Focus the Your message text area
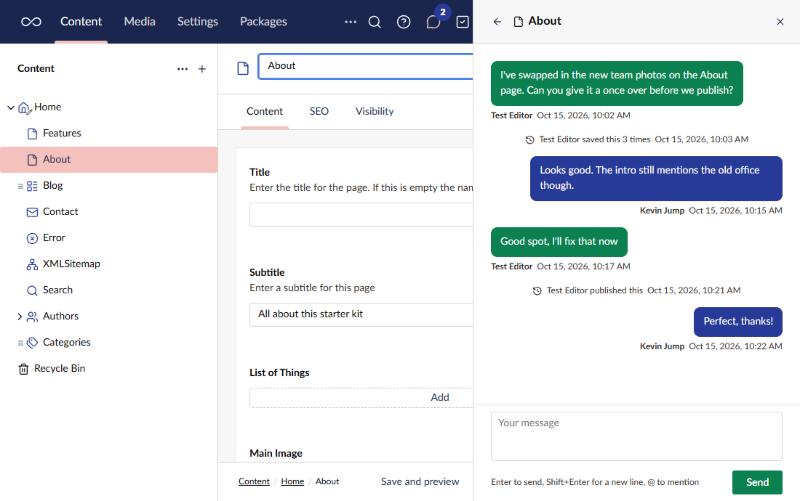800x501 pixels. (636, 437)
